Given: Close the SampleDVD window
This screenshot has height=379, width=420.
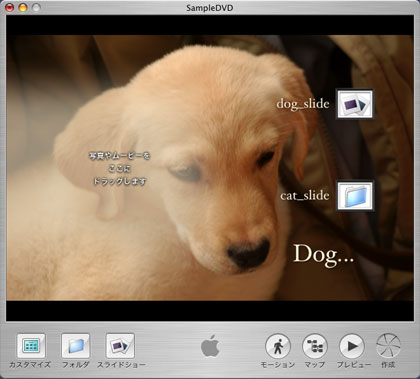Looking at the screenshot, I should pos(10,7).
